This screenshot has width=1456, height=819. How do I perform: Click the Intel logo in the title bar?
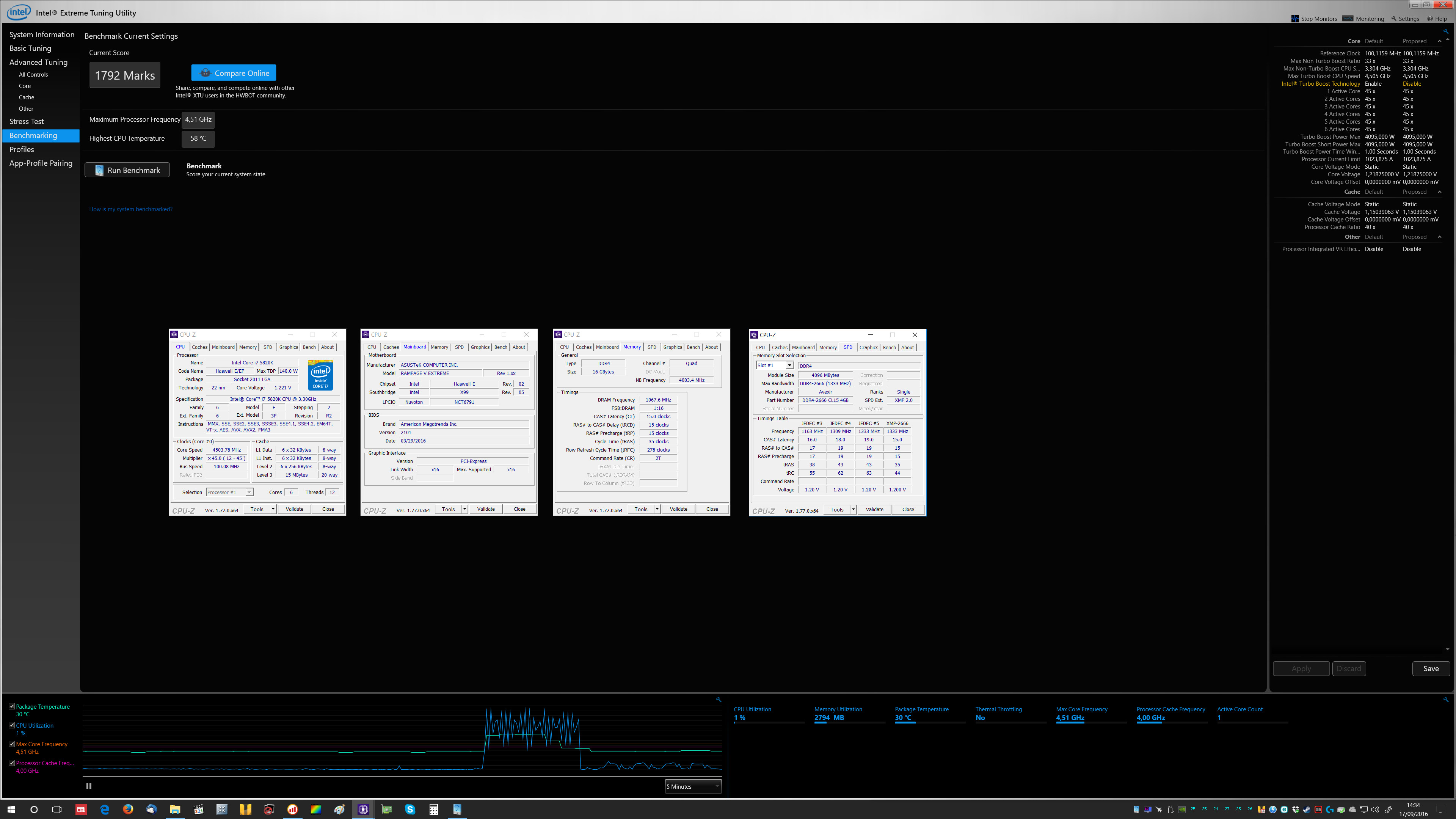18,12
